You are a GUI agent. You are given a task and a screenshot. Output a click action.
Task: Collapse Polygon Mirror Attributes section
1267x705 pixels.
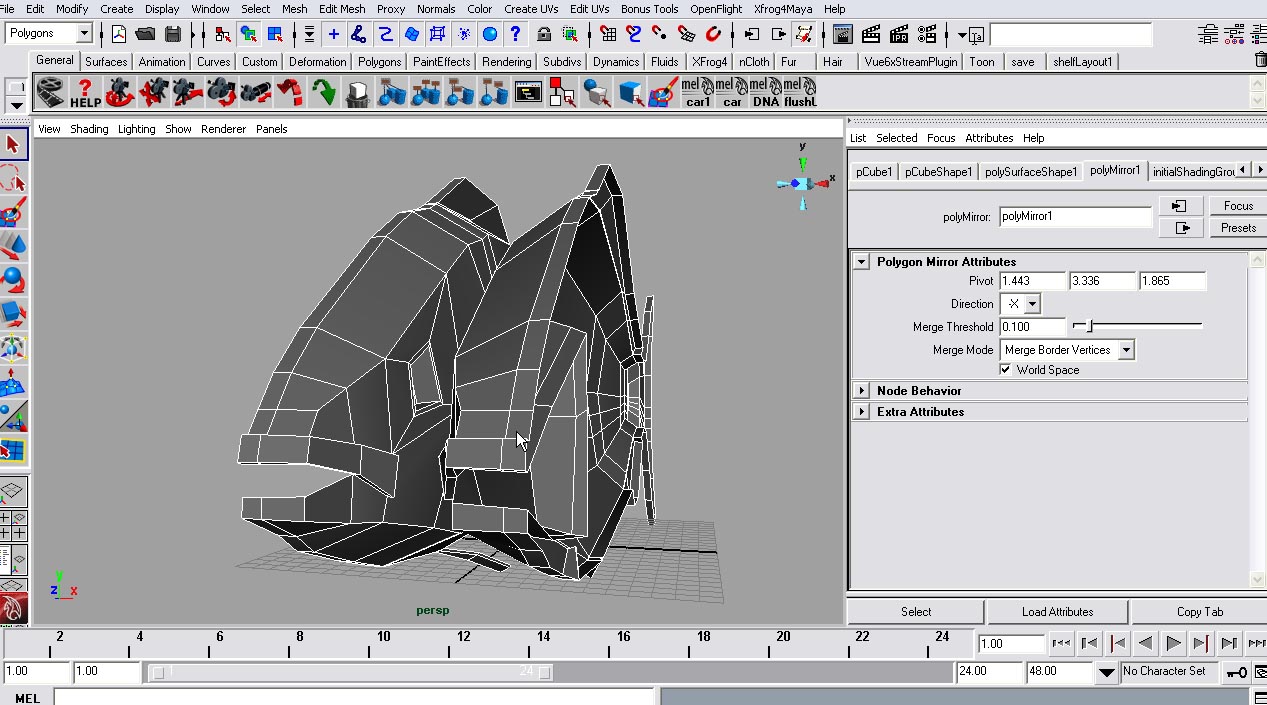(861, 262)
